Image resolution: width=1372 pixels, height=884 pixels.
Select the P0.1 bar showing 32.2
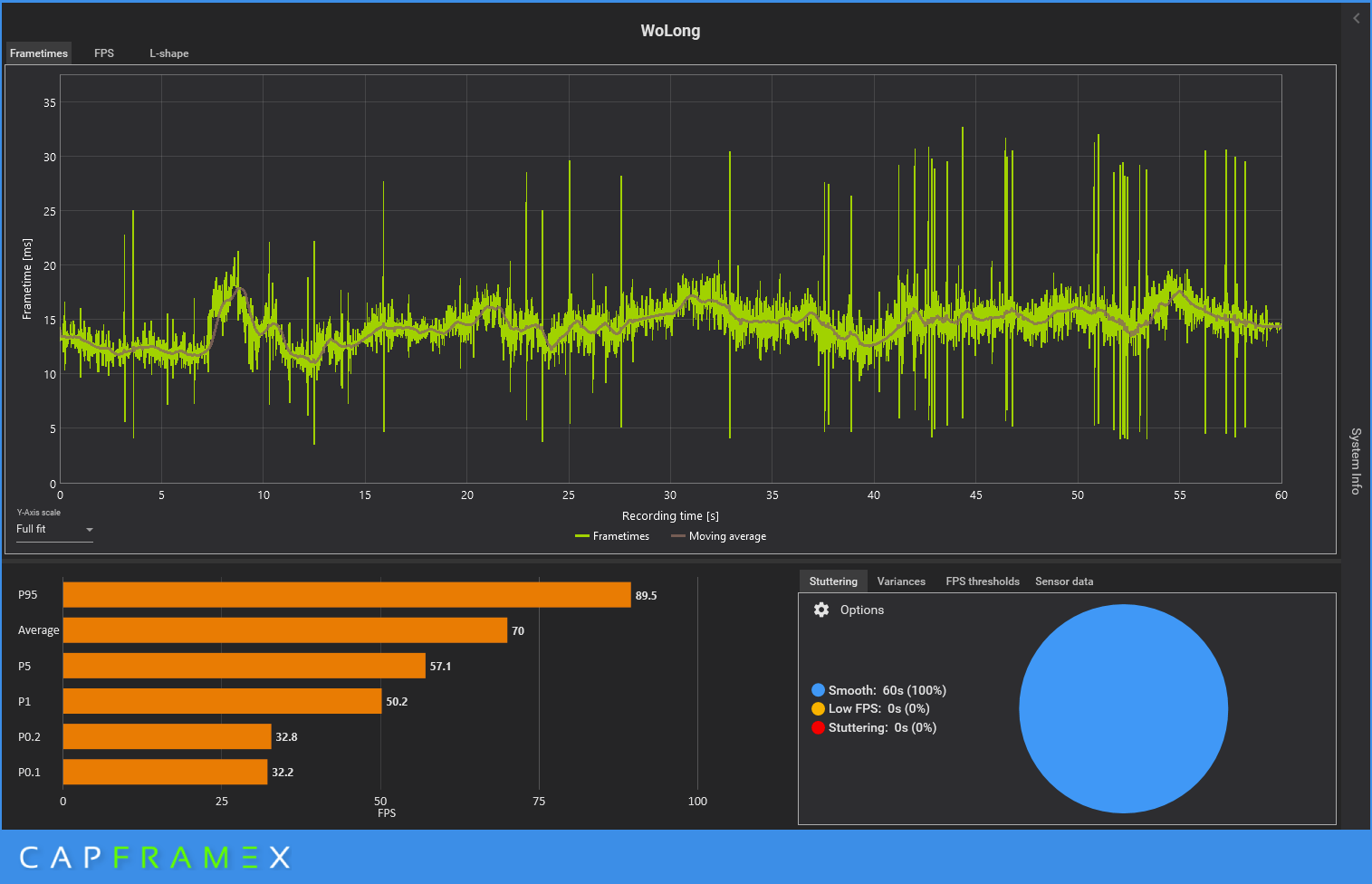tap(166, 772)
